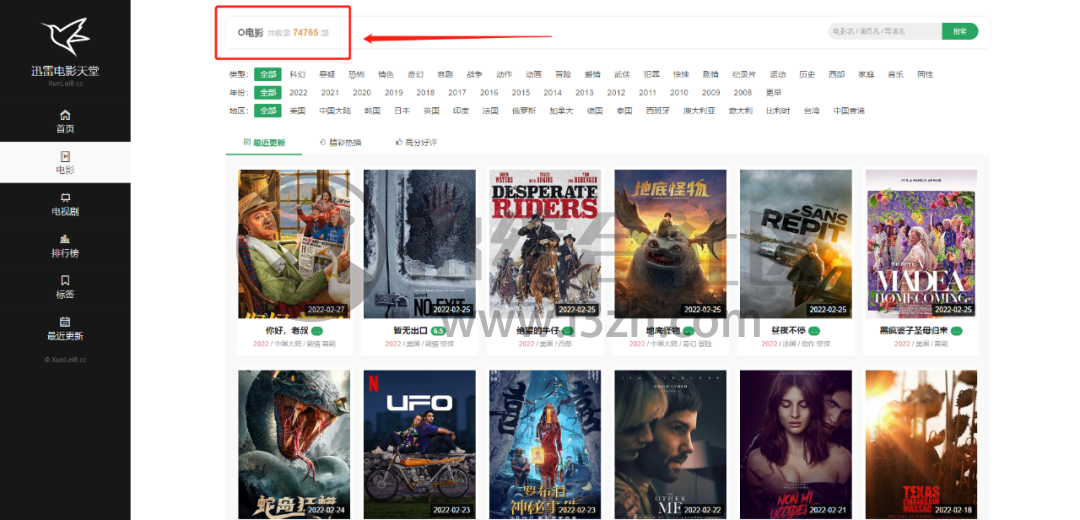Filter by year 2019
This screenshot has height=520, width=1080.
[x=394, y=92]
